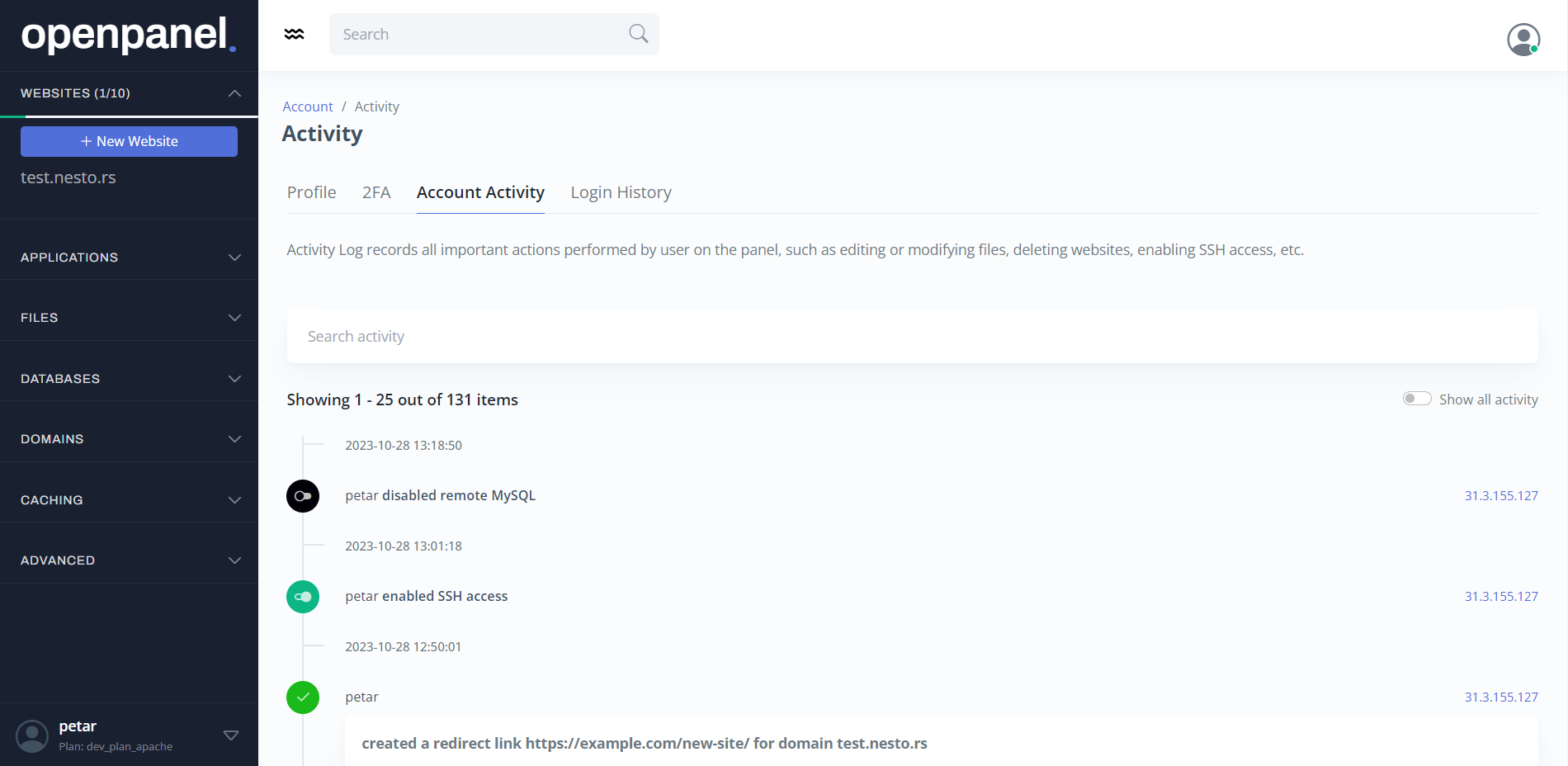Image resolution: width=1568 pixels, height=766 pixels.
Task: Click the openpanel logo
Action: (x=129, y=35)
